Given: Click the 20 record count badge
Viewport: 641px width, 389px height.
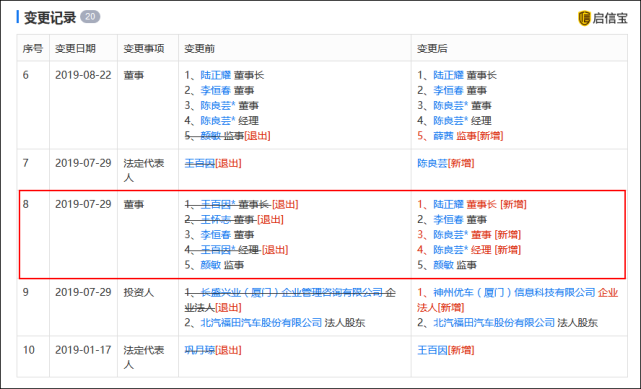Looking at the screenshot, I should (x=90, y=17).
